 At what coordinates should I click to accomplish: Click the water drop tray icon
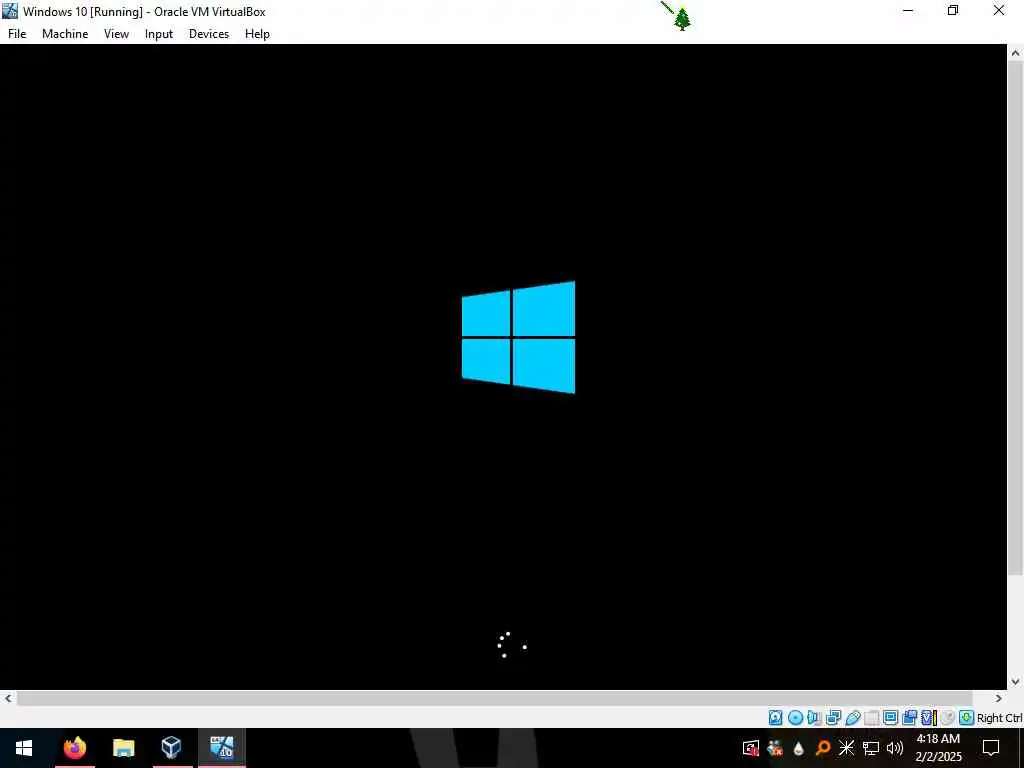pyautogui.click(x=799, y=748)
